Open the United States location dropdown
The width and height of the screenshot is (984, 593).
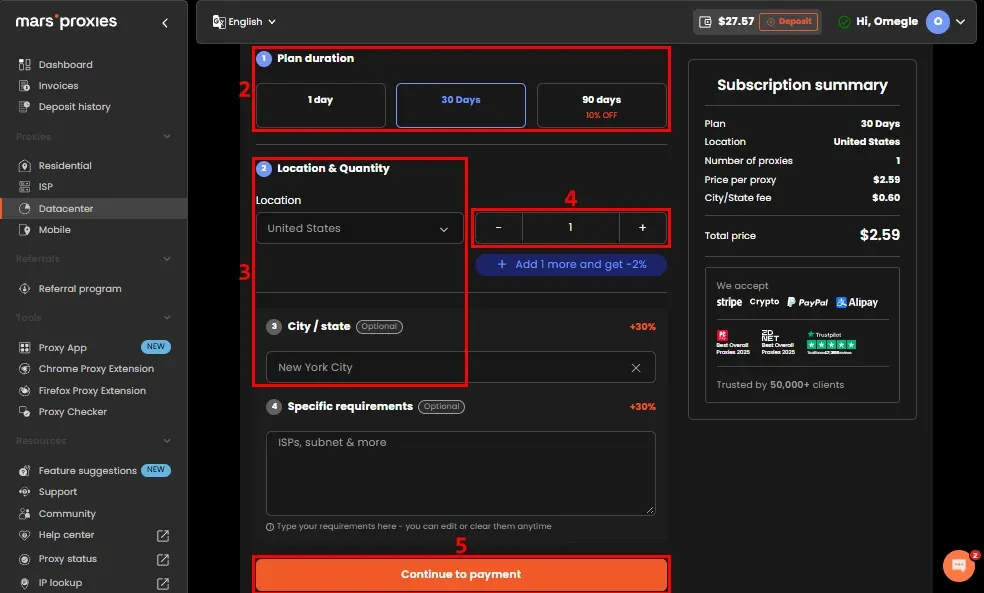point(360,228)
